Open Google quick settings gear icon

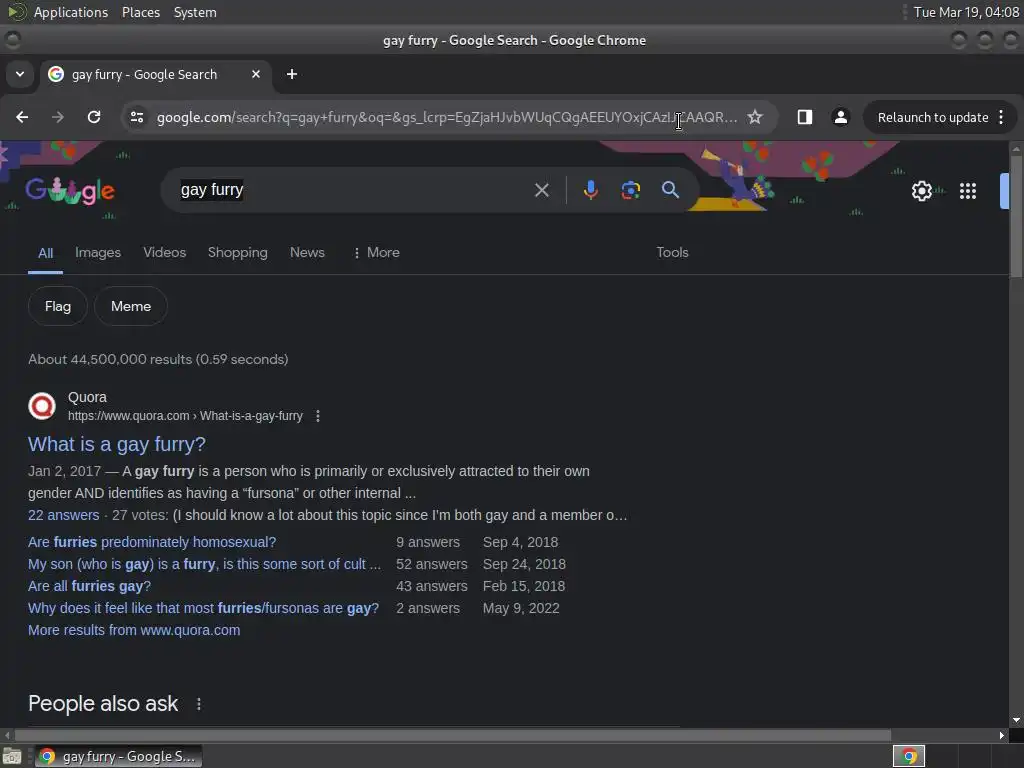pos(921,191)
